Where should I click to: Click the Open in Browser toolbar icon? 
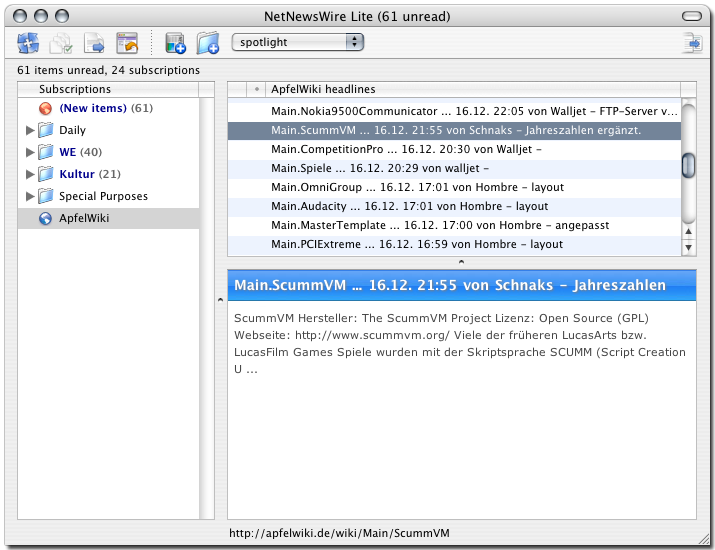click(127, 43)
